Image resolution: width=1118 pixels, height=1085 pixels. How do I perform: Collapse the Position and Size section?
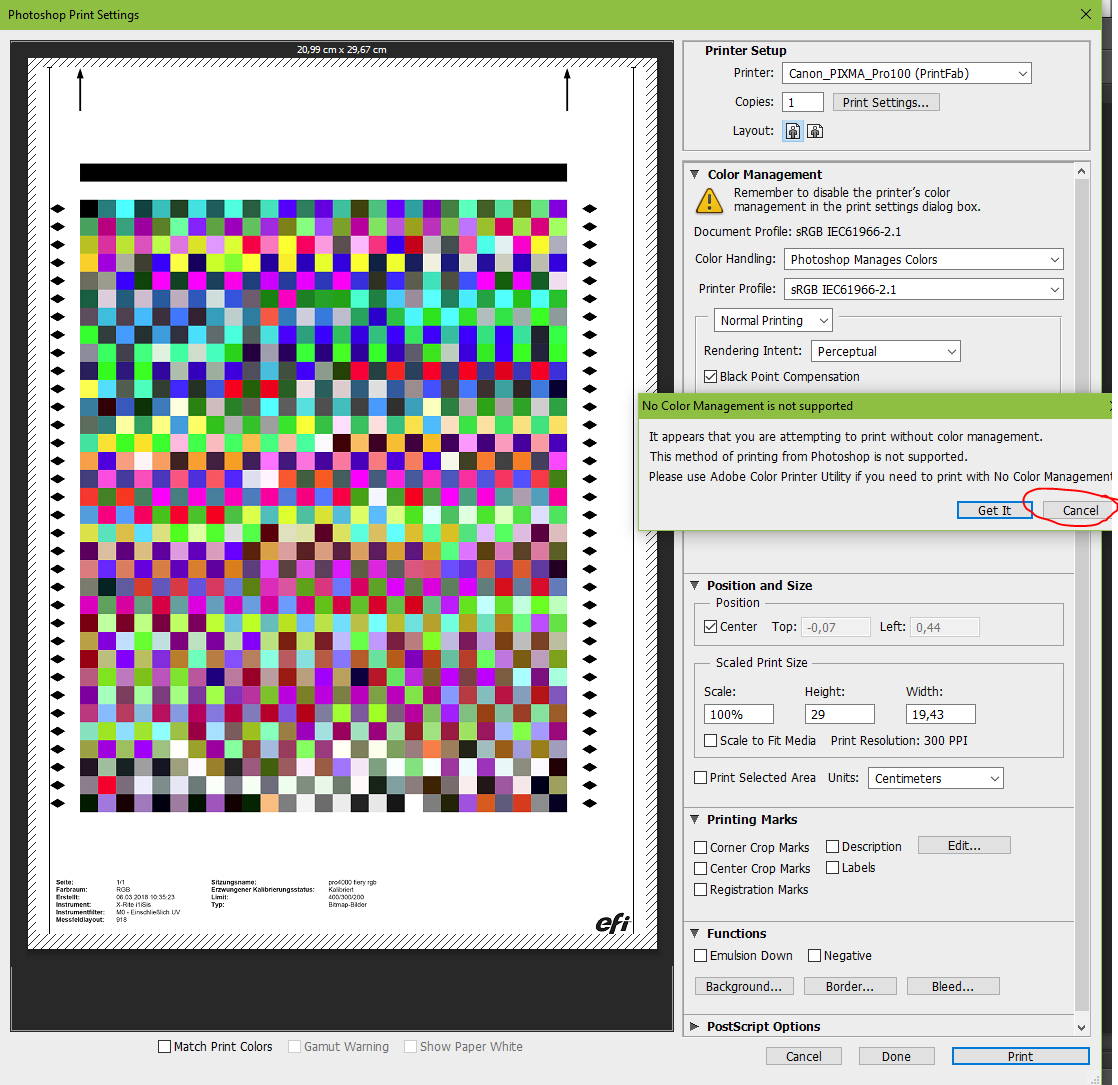point(694,585)
